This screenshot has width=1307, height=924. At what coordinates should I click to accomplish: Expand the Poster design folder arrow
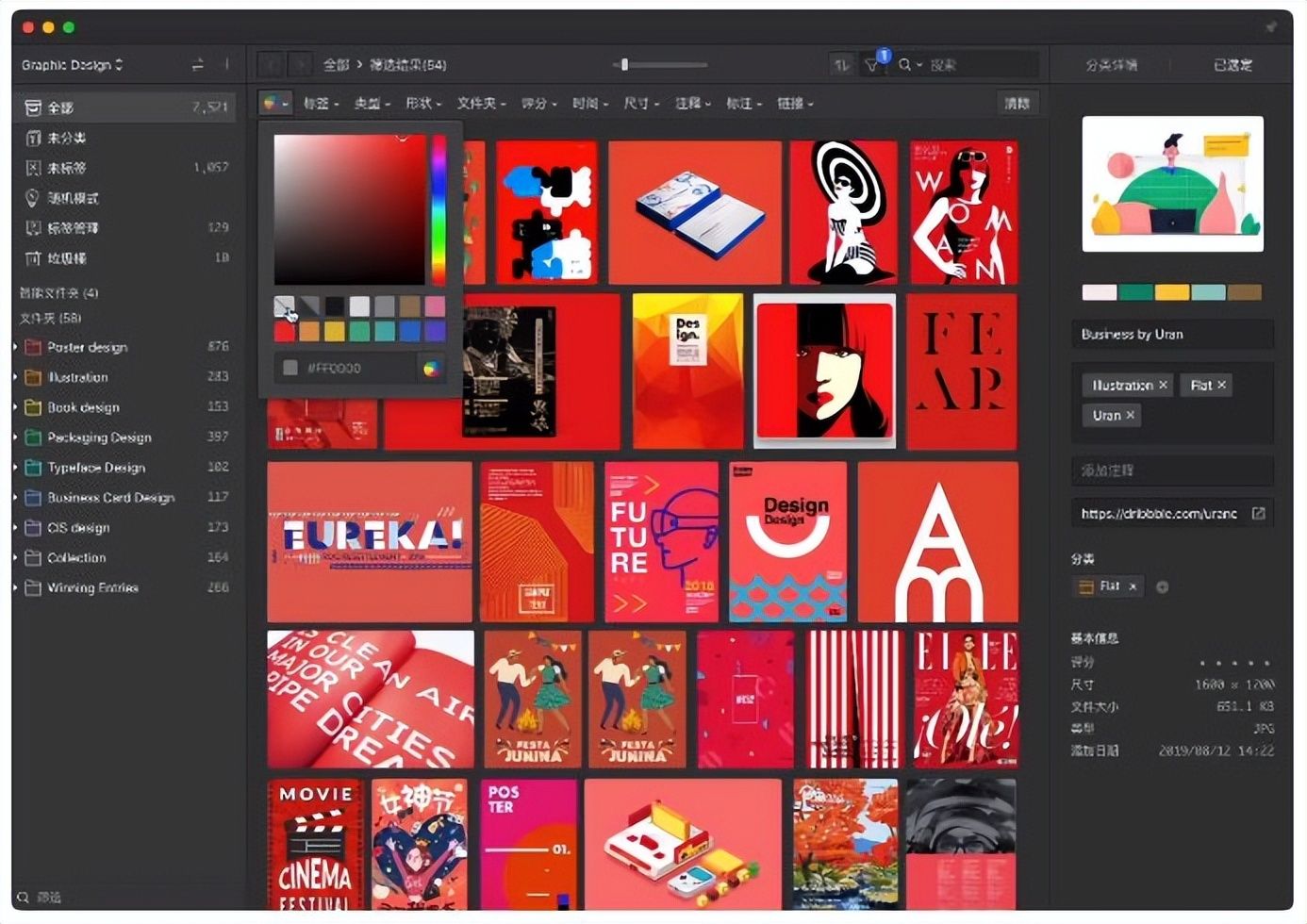15,347
